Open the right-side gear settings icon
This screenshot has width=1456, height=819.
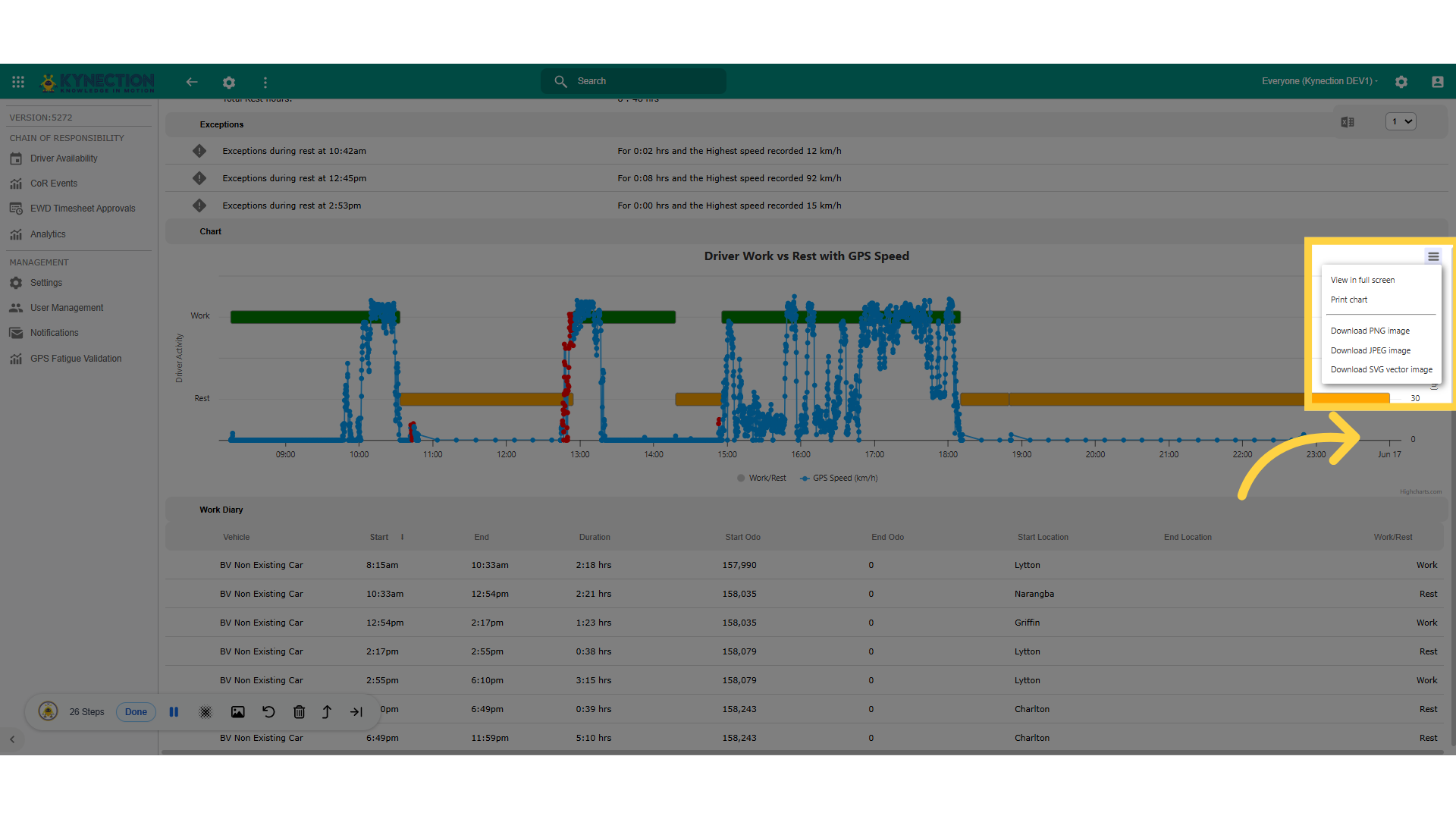pyautogui.click(x=1401, y=82)
